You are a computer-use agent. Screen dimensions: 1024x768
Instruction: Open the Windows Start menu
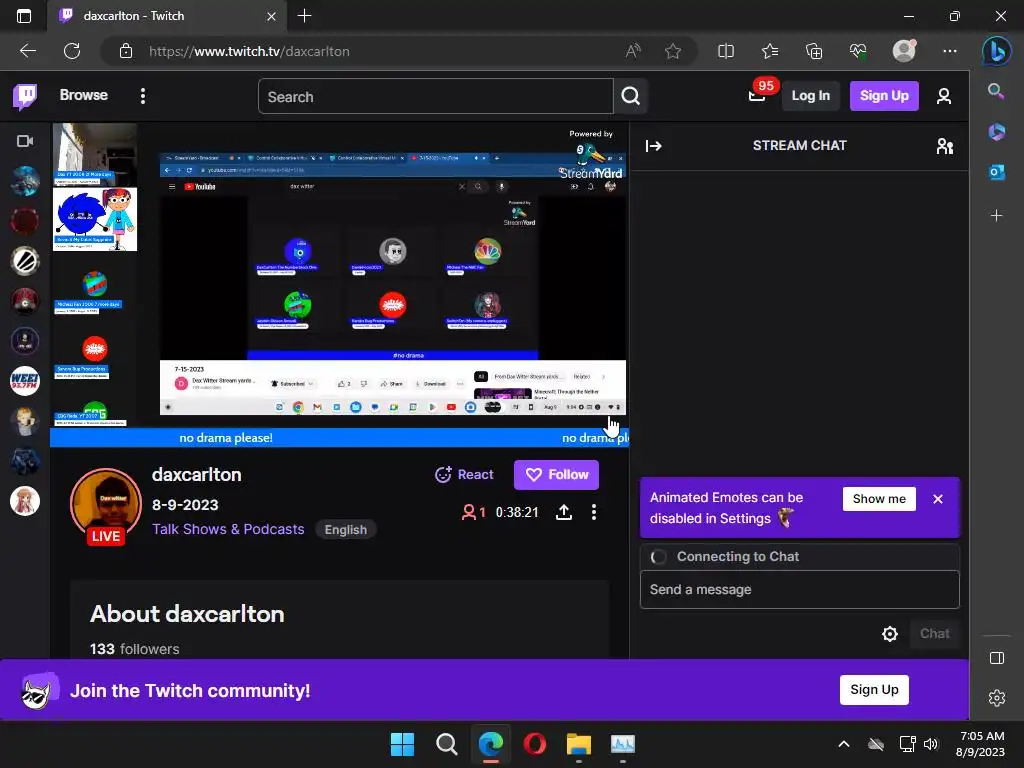click(x=402, y=744)
